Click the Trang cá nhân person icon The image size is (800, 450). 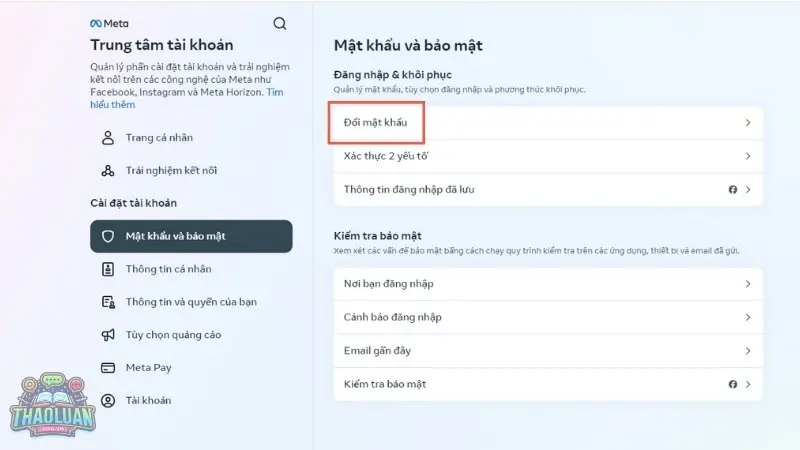(x=108, y=138)
